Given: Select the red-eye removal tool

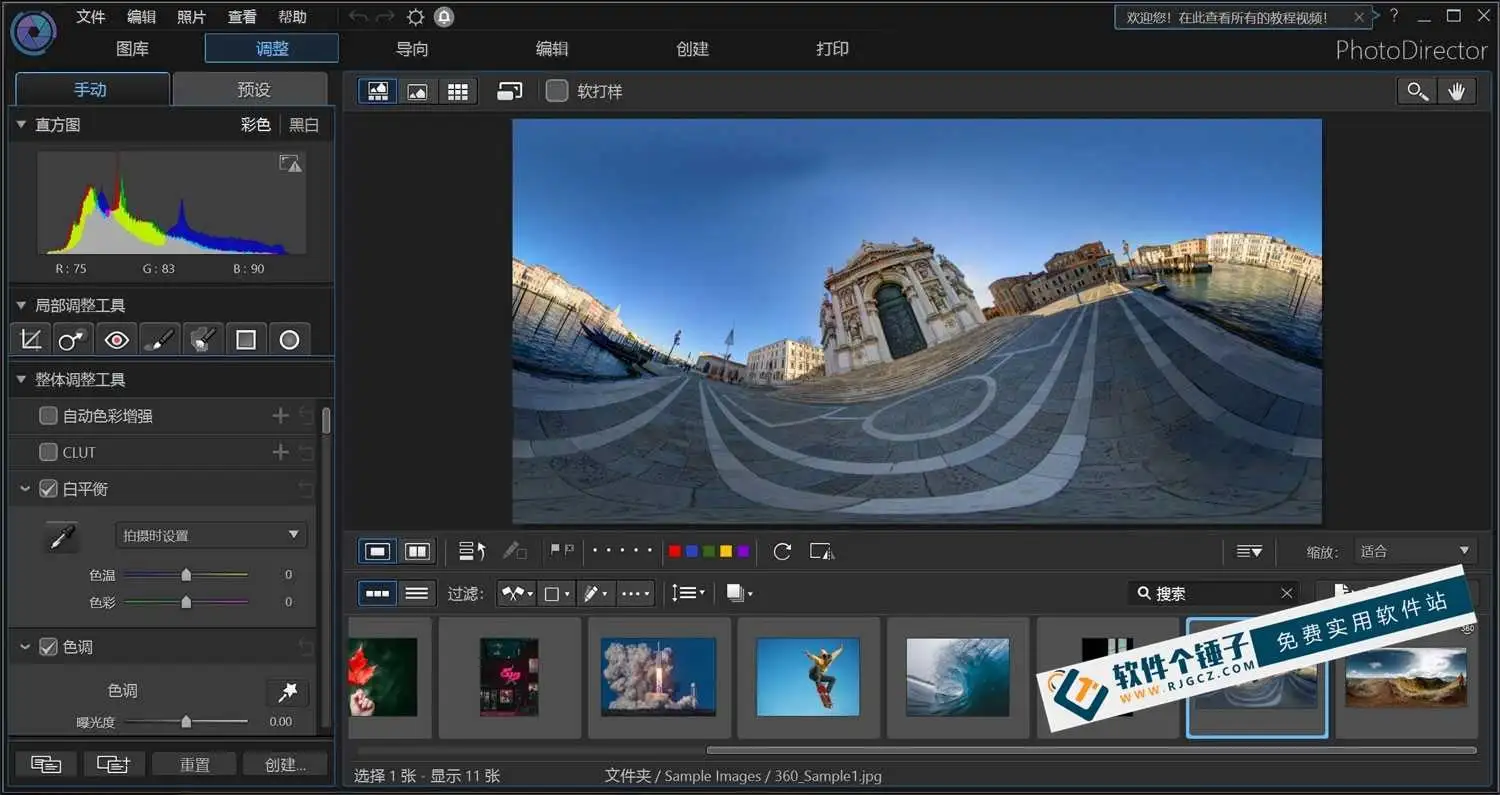Looking at the screenshot, I should [116, 338].
